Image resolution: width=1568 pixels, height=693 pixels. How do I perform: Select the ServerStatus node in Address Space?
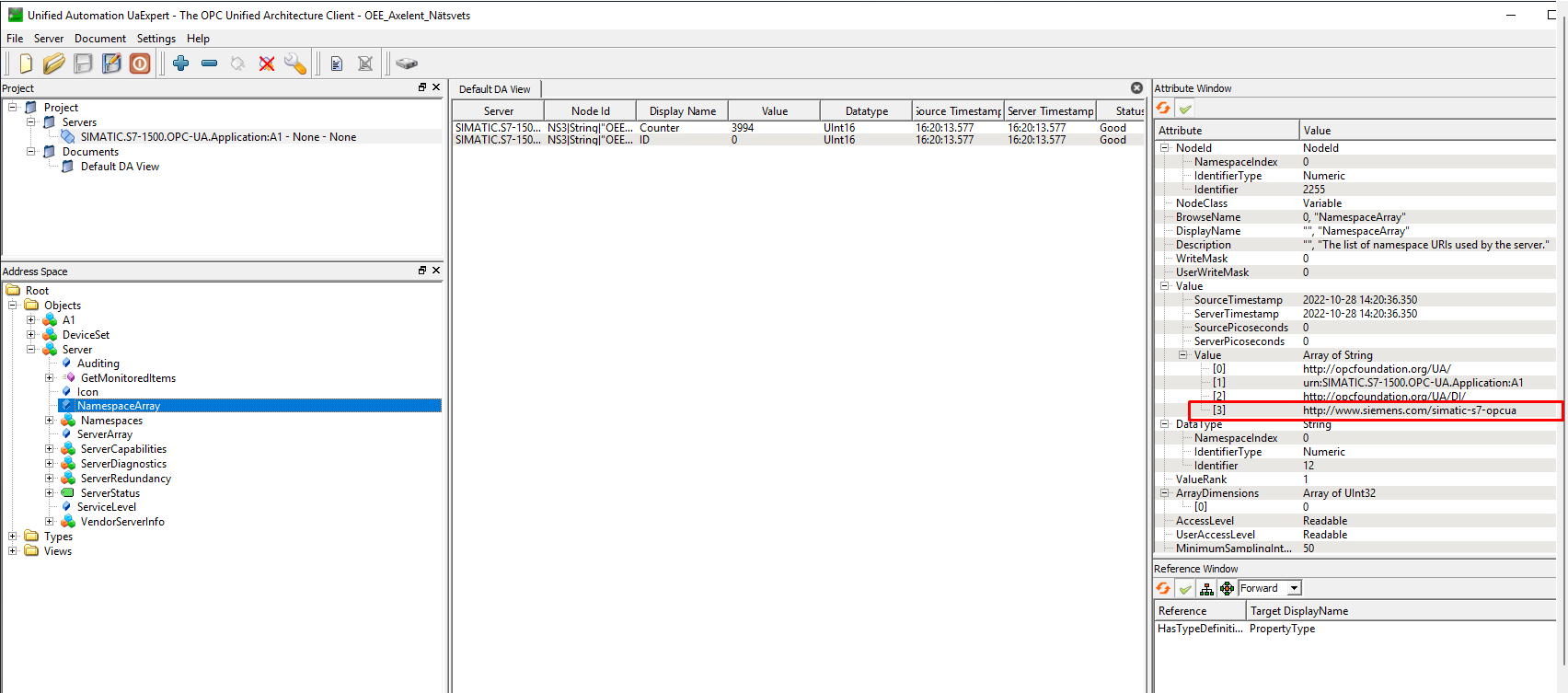pos(110,493)
